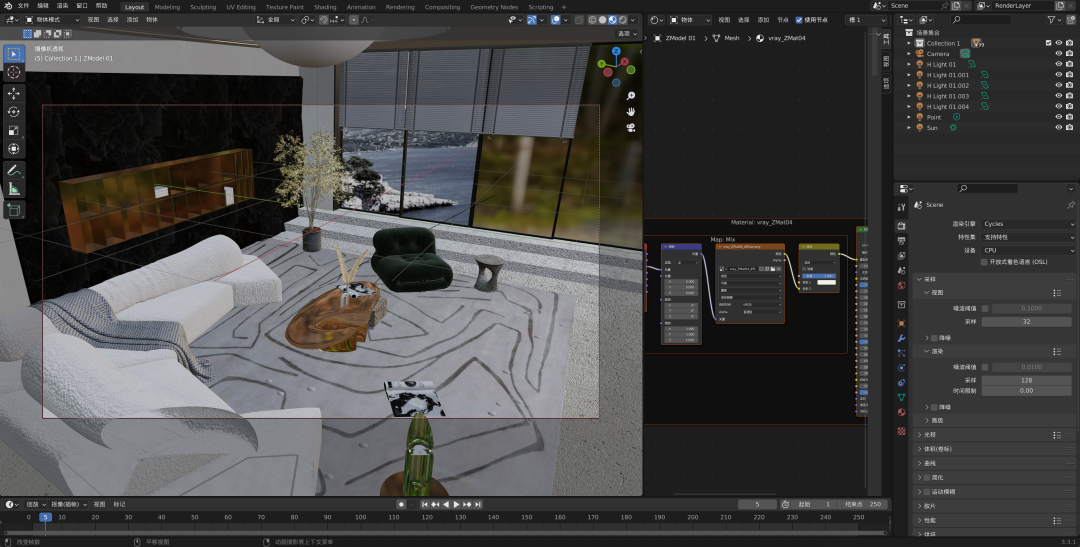Screen dimensions: 1080x547
Task: Open the Particles properties tab icon
Action: [x=902, y=353]
